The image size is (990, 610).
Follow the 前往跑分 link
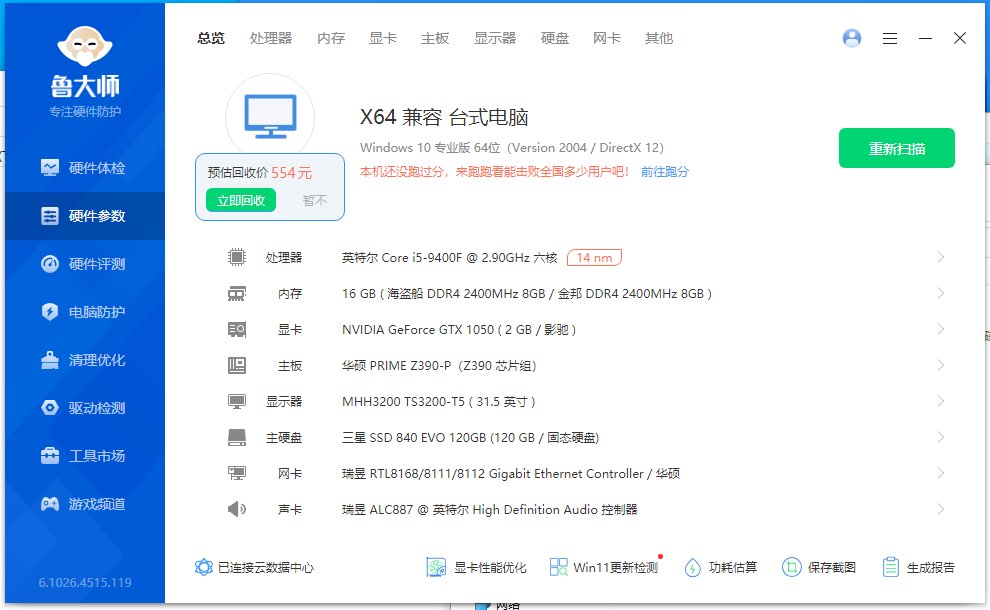click(665, 172)
